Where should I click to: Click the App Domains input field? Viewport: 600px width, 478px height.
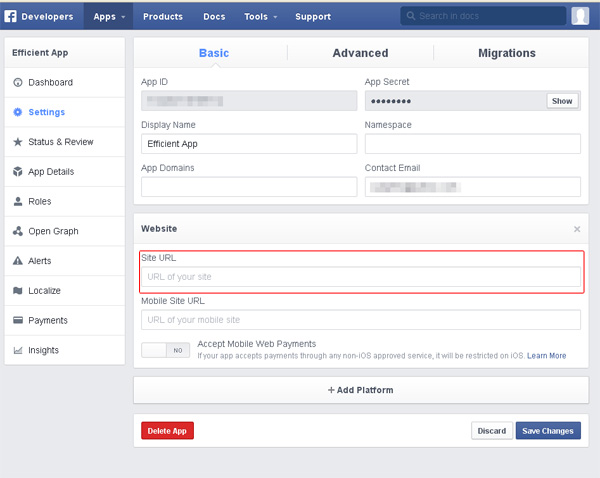click(249, 187)
